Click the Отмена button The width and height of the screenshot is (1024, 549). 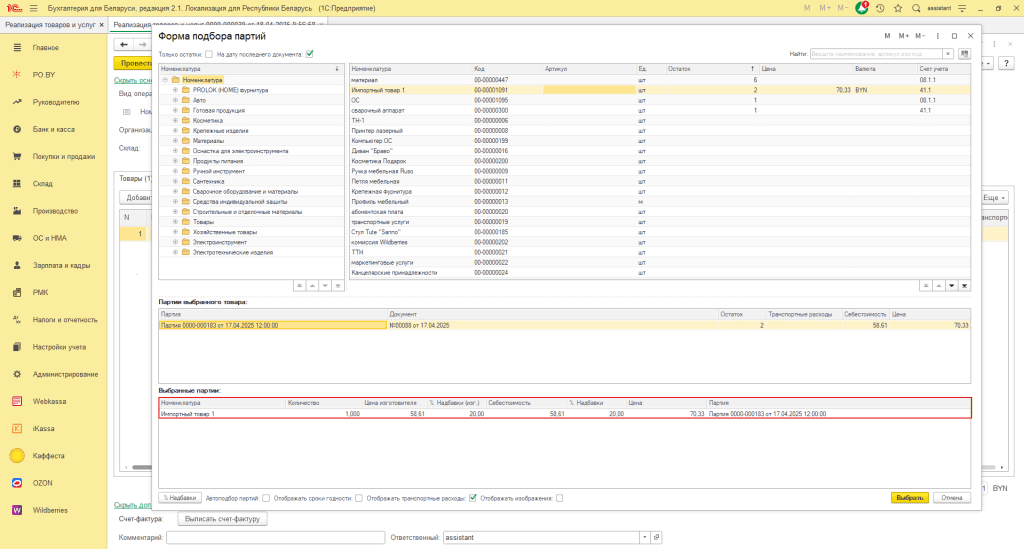coord(952,498)
